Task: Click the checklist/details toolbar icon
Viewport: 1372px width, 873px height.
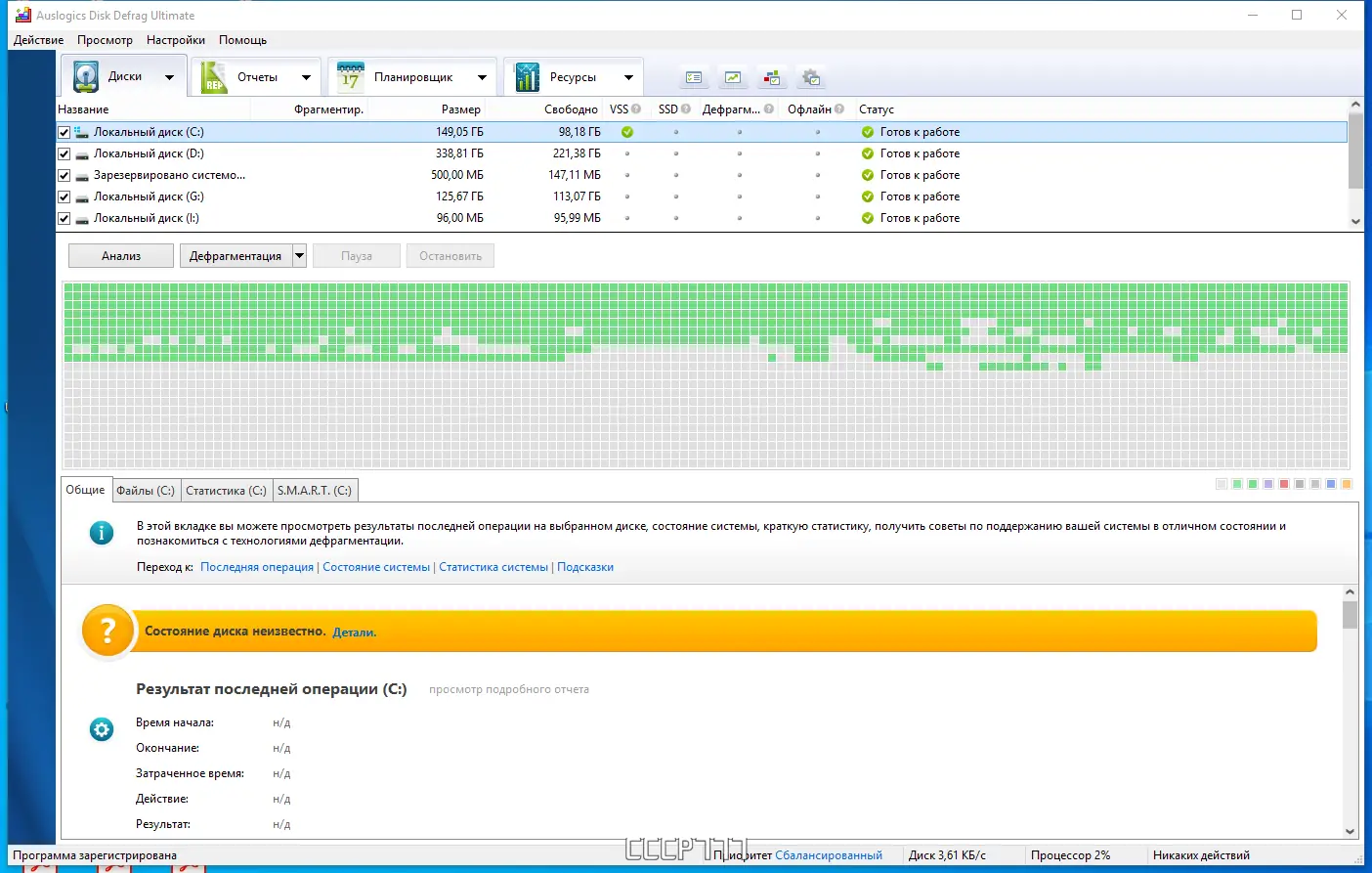Action: [694, 76]
